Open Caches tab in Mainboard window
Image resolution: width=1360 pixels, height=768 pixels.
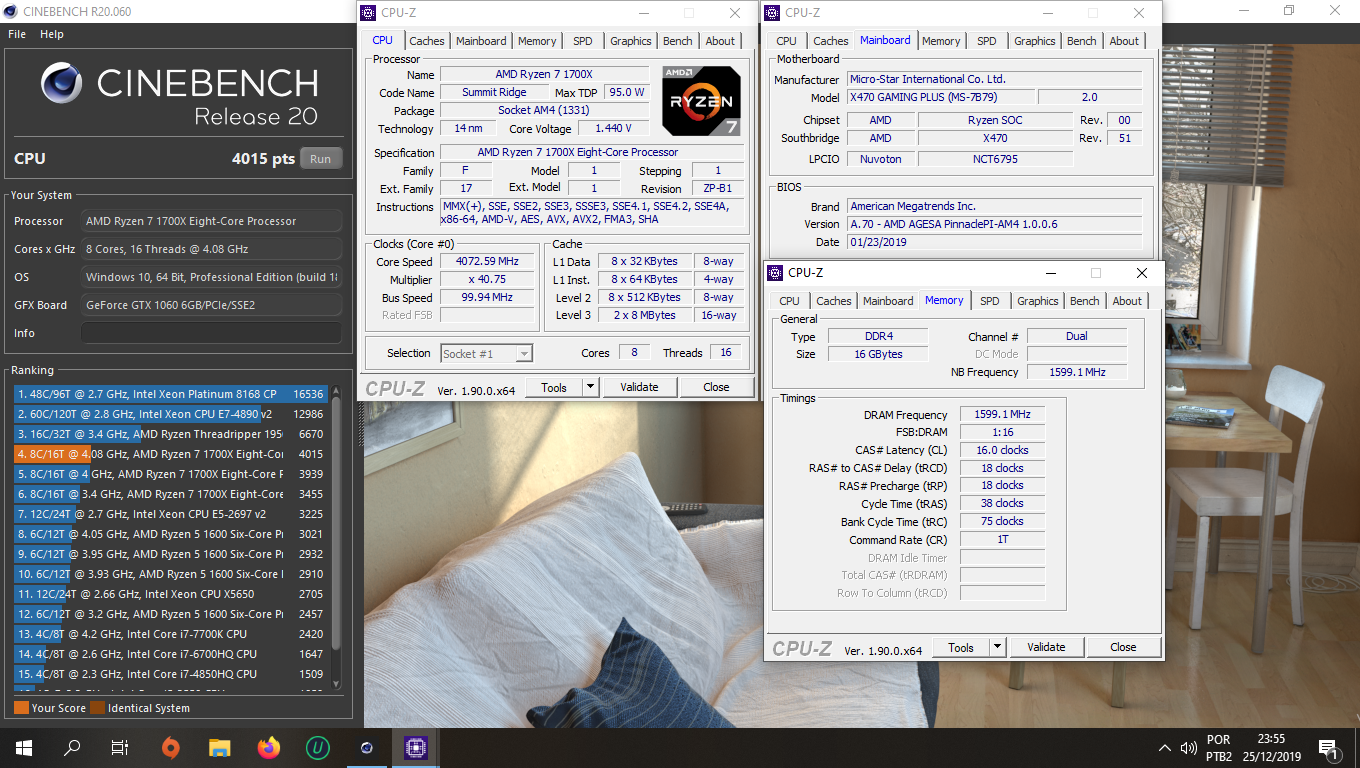(x=831, y=41)
